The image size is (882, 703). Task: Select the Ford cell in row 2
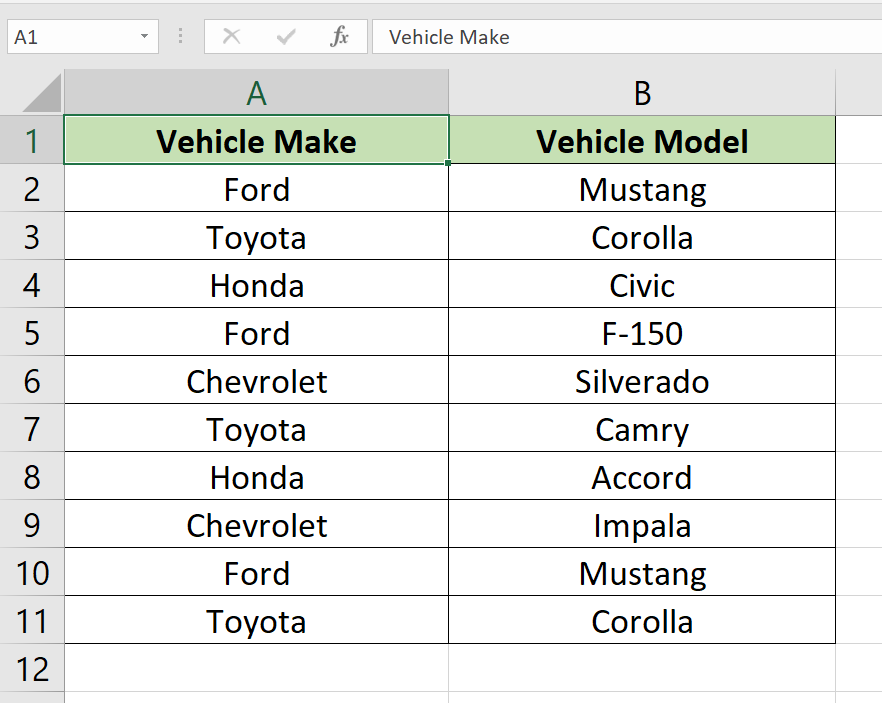click(256, 188)
